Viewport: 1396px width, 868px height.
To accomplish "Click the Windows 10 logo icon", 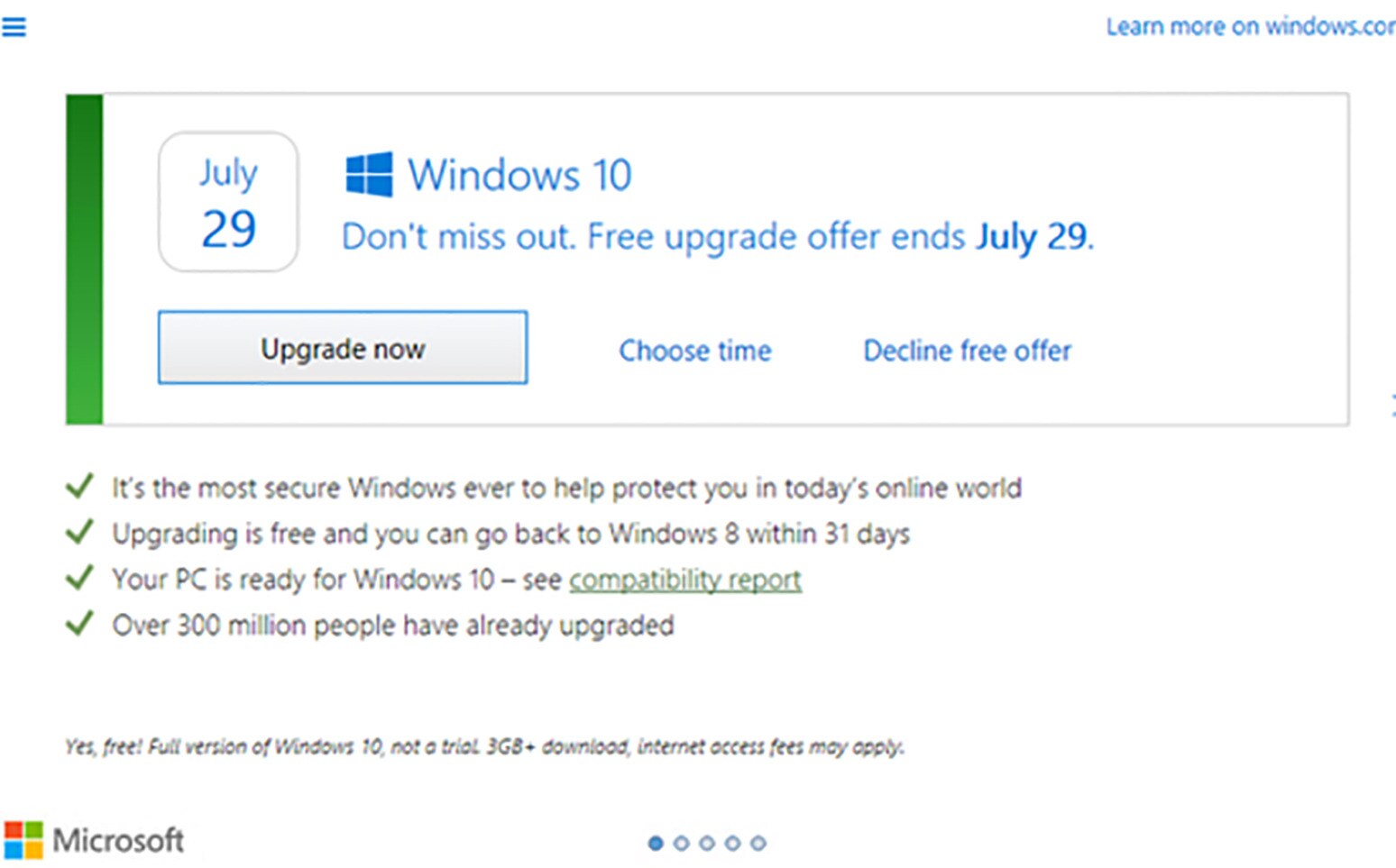I will coord(369,174).
